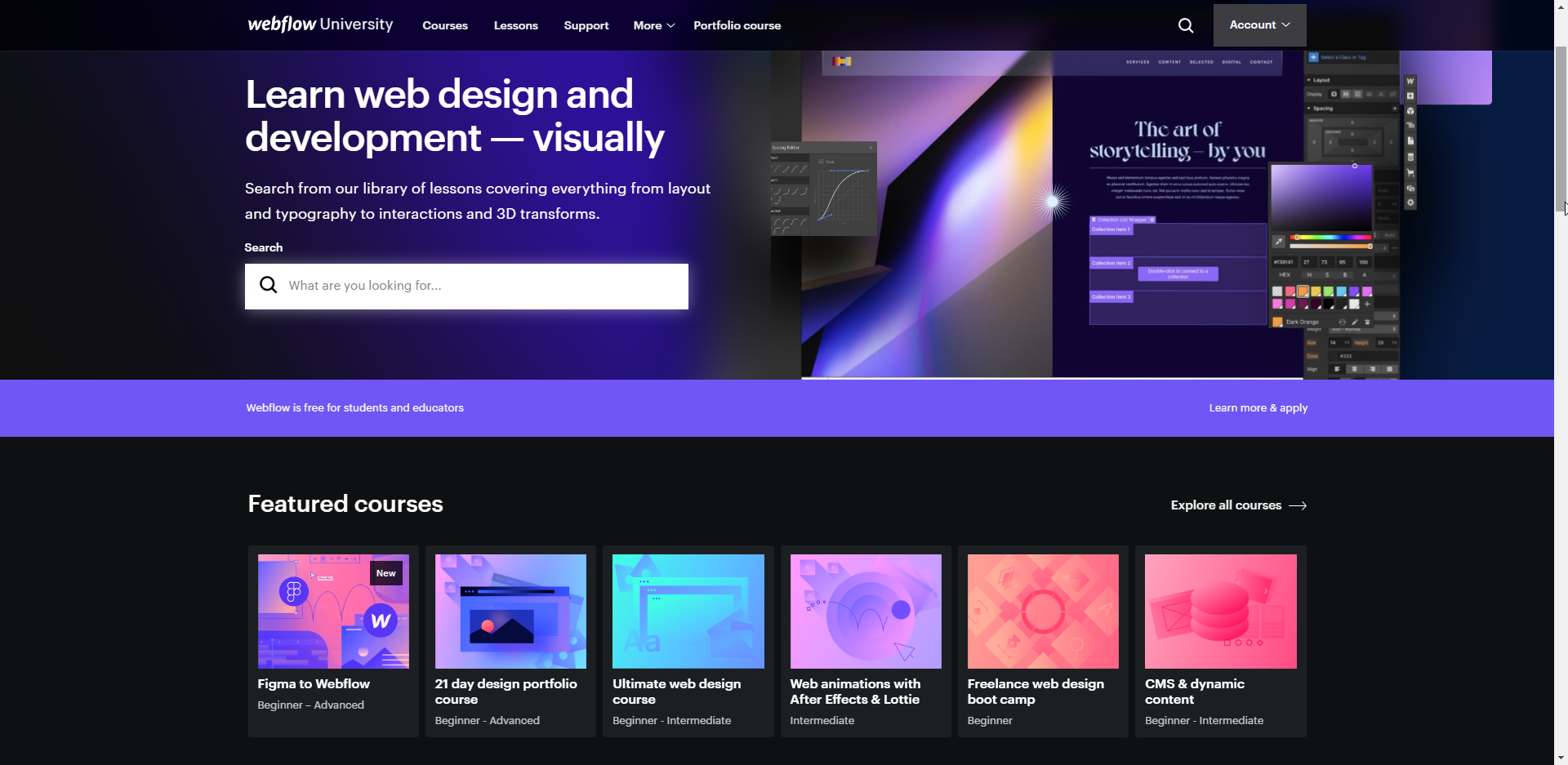Click the magnifier icon inside the search box
The width and height of the screenshot is (1568, 765).
pyautogui.click(x=269, y=285)
